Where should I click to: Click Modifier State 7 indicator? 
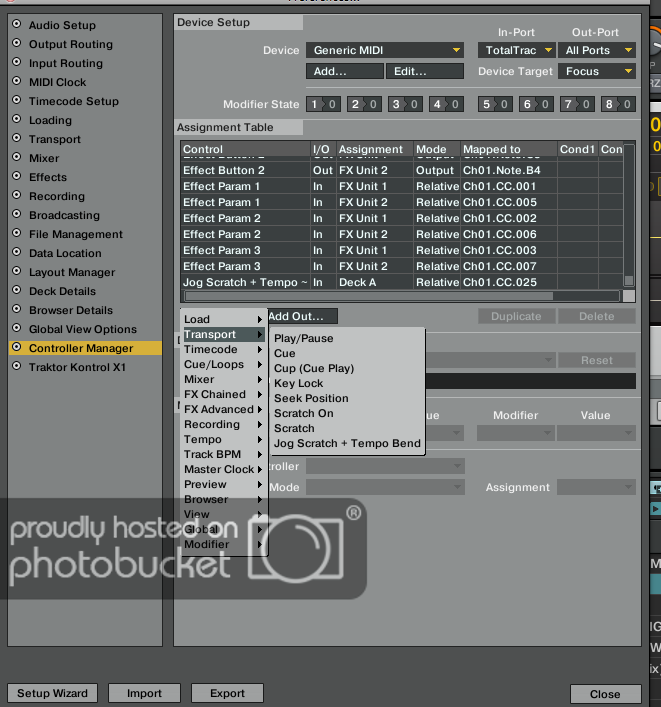pos(577,104)
